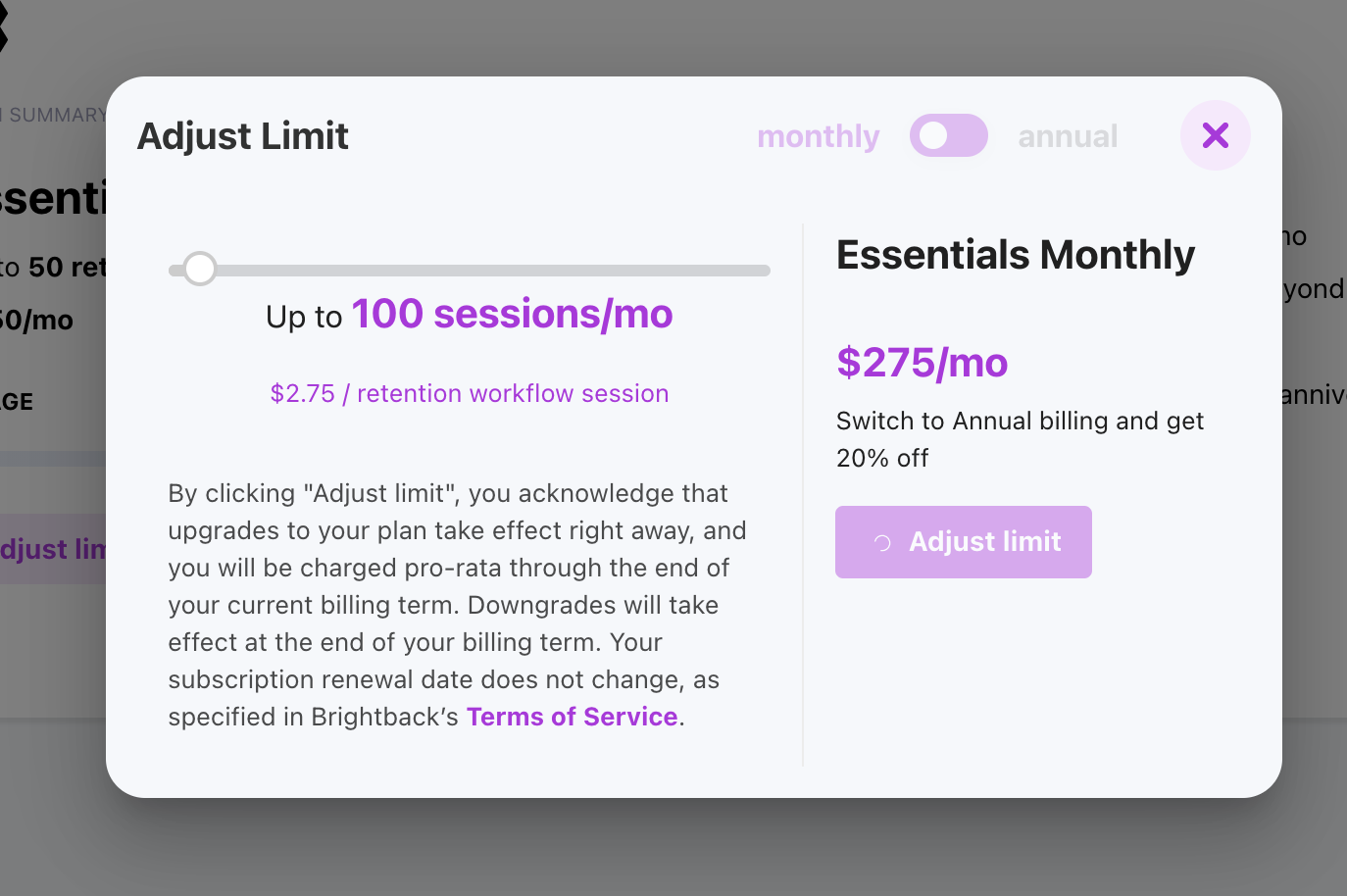The width and height of the screenshot is (1347, 896).
Task: Select the monthly billing label
Action: [x=818, y=136]
